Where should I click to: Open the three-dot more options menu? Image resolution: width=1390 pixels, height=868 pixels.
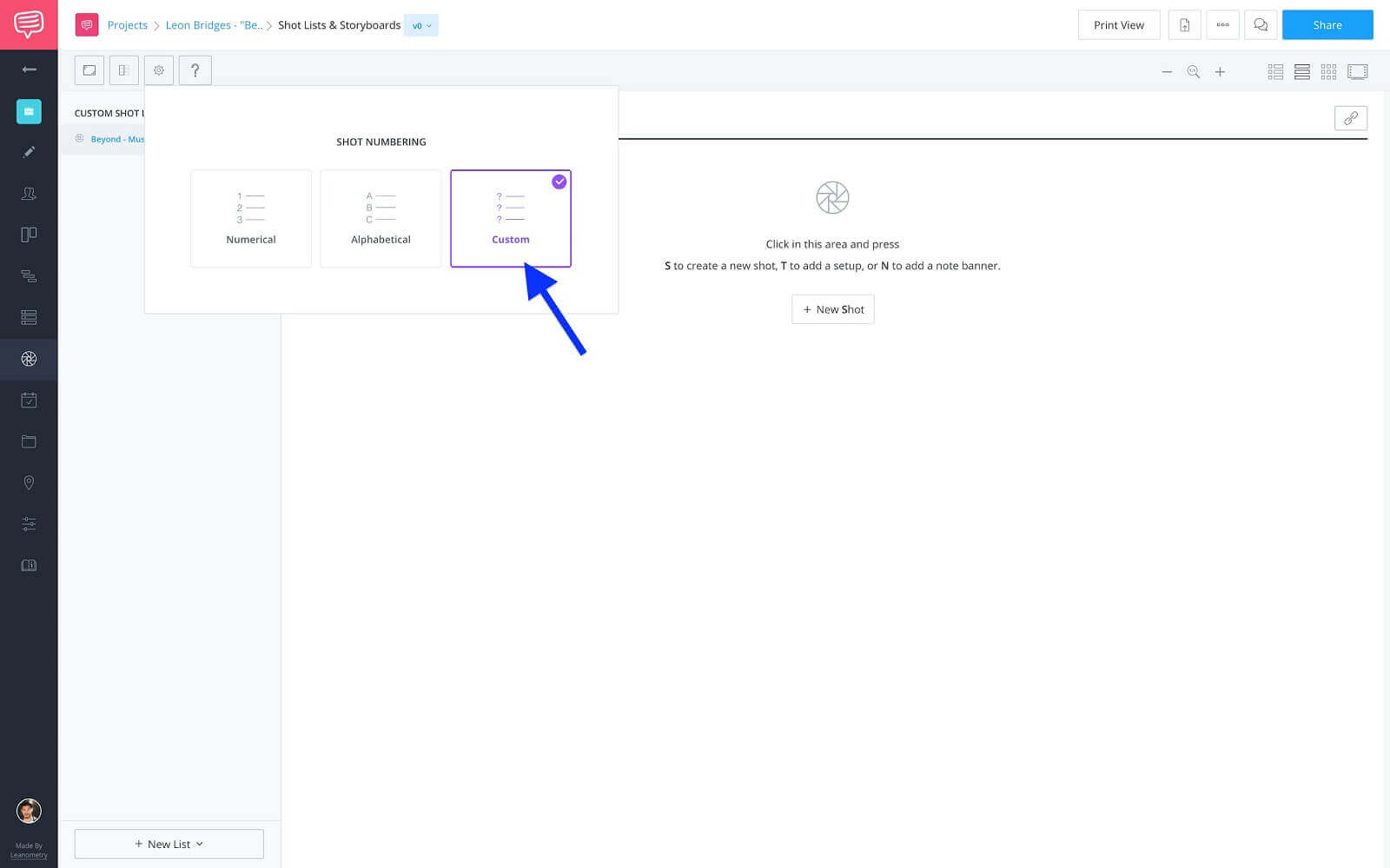point(1222,25)
